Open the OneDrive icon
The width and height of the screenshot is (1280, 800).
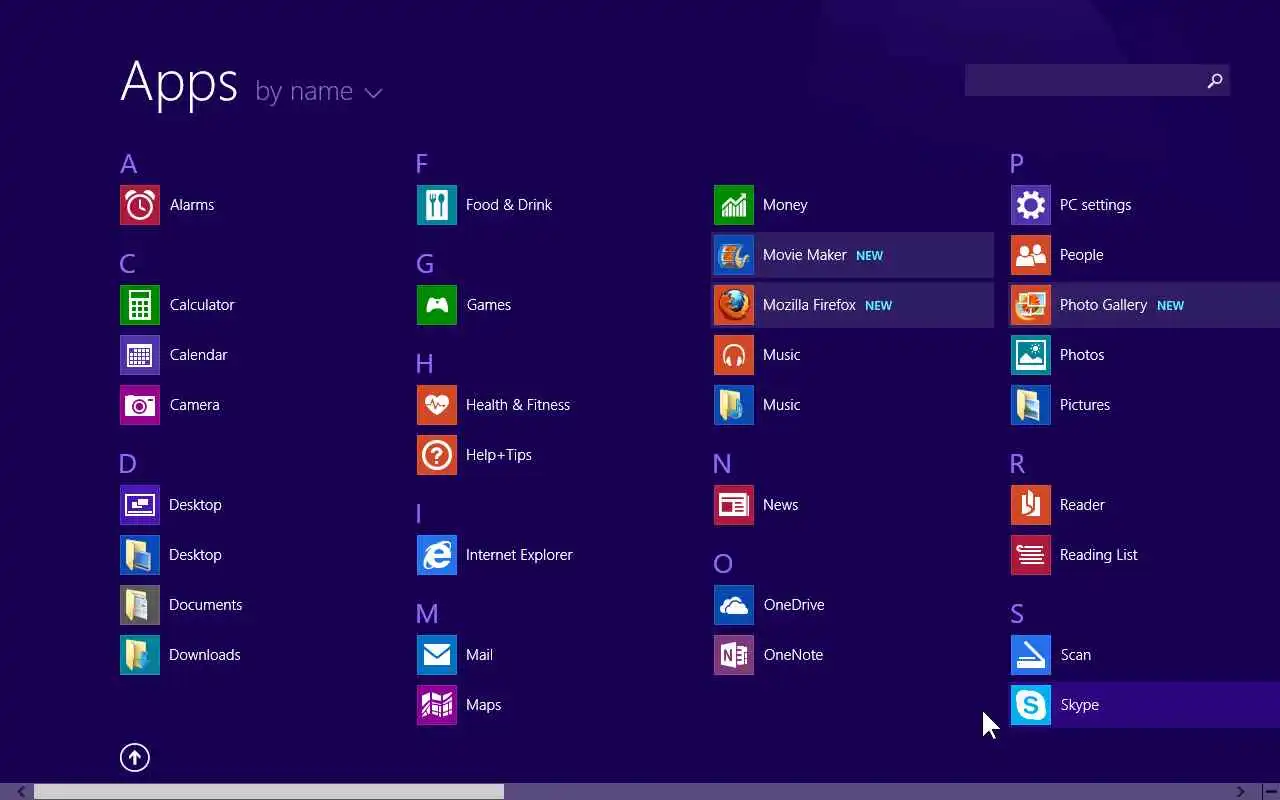point(734,605)
